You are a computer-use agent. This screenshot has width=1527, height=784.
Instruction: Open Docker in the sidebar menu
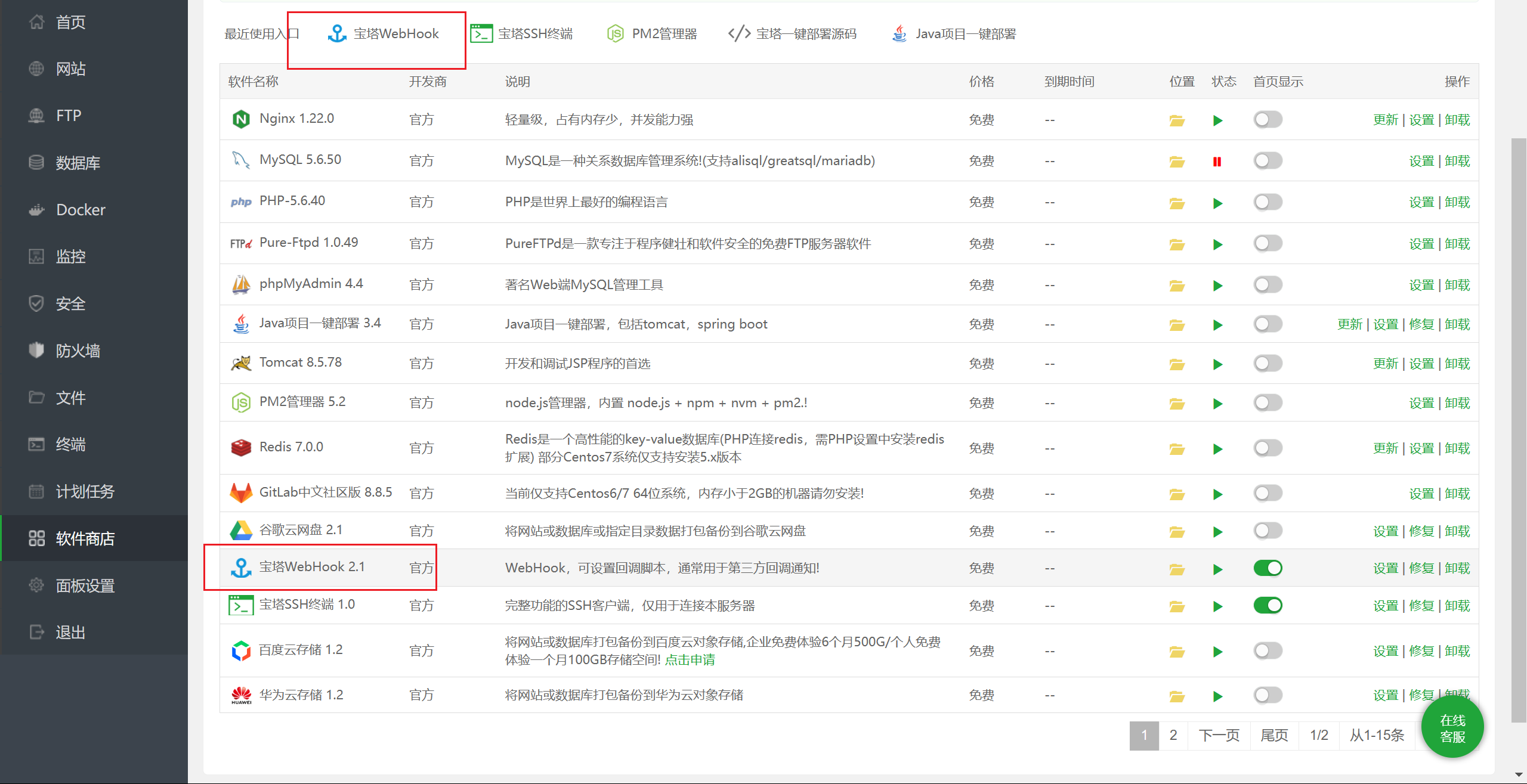click(81, 210)
